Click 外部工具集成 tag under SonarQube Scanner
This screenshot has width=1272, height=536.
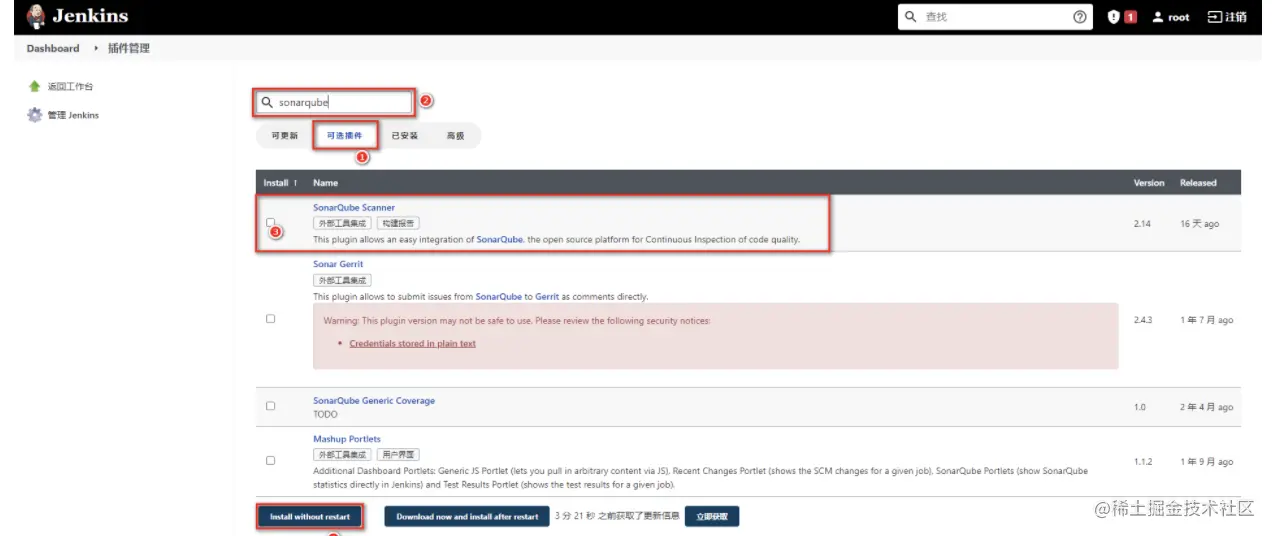pyautogui.click(x=342, y=224)
